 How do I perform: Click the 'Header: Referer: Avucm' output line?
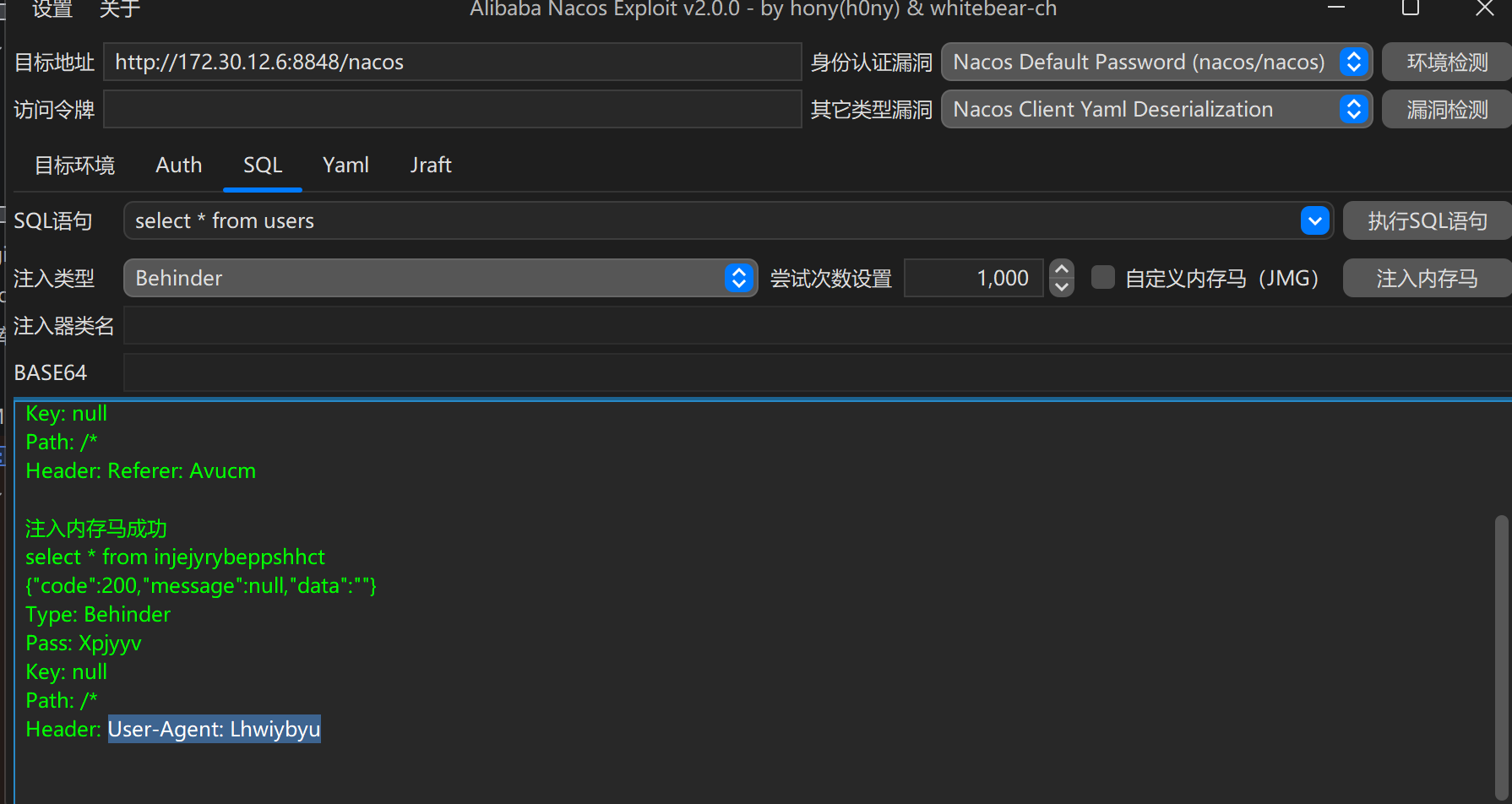click(x=141, y=471)
